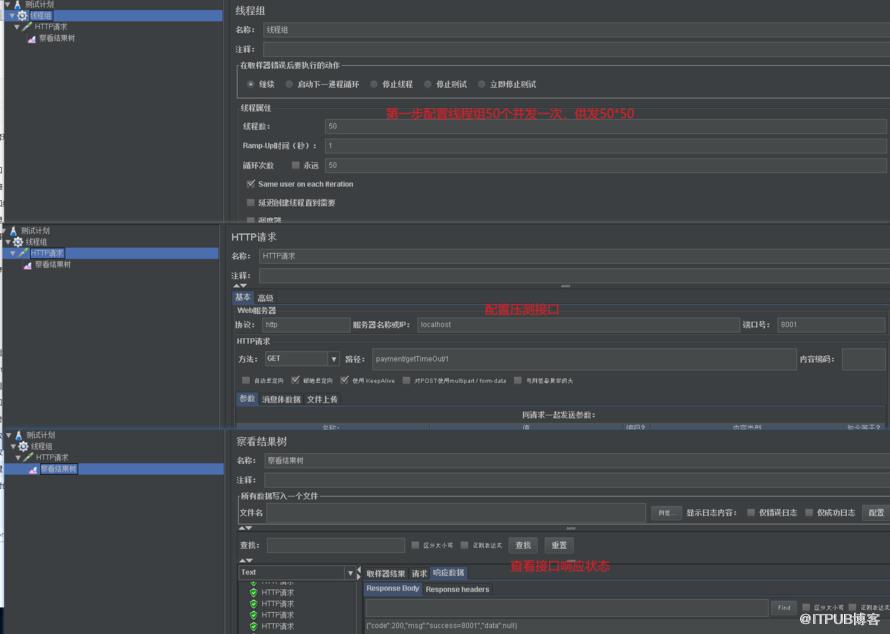Screen dimensions: 890x634
Task: Click the pipette icon on the highlighted HTTP请求 row
Action: [x=23, y=253]
